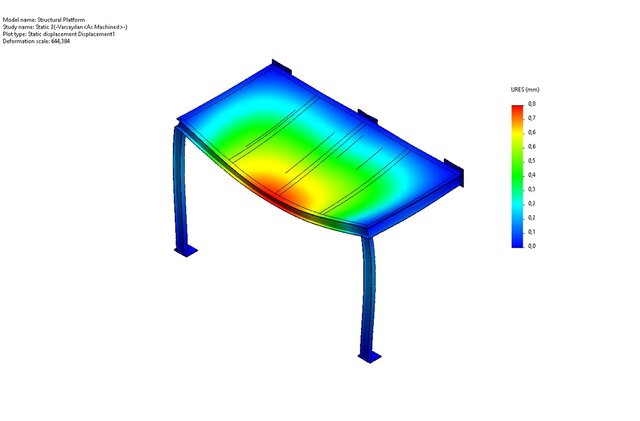
Task: Click the 0,5 legend value
Action: (531, 161)
